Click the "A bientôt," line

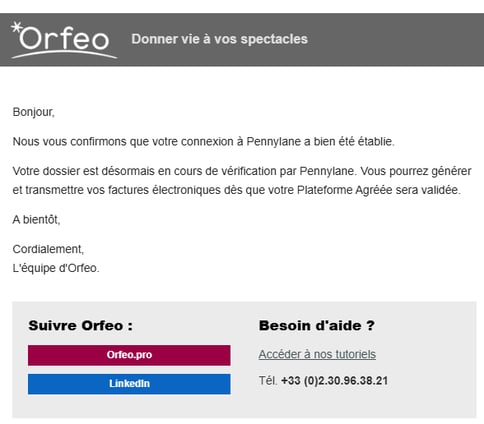click(36, 220)
